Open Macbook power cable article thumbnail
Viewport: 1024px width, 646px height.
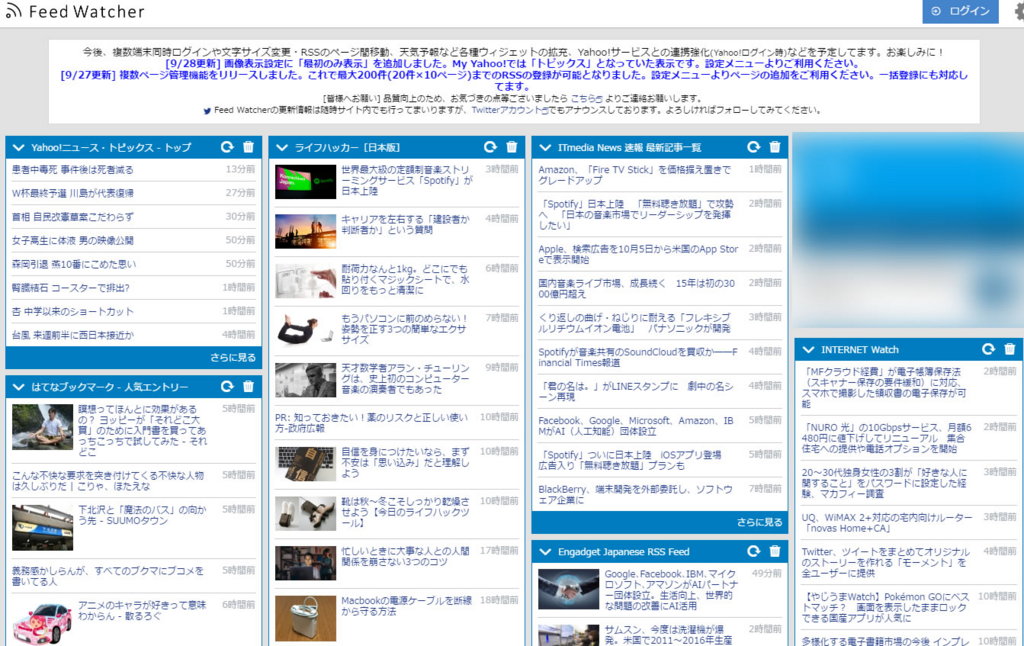[x=305, y=618]
